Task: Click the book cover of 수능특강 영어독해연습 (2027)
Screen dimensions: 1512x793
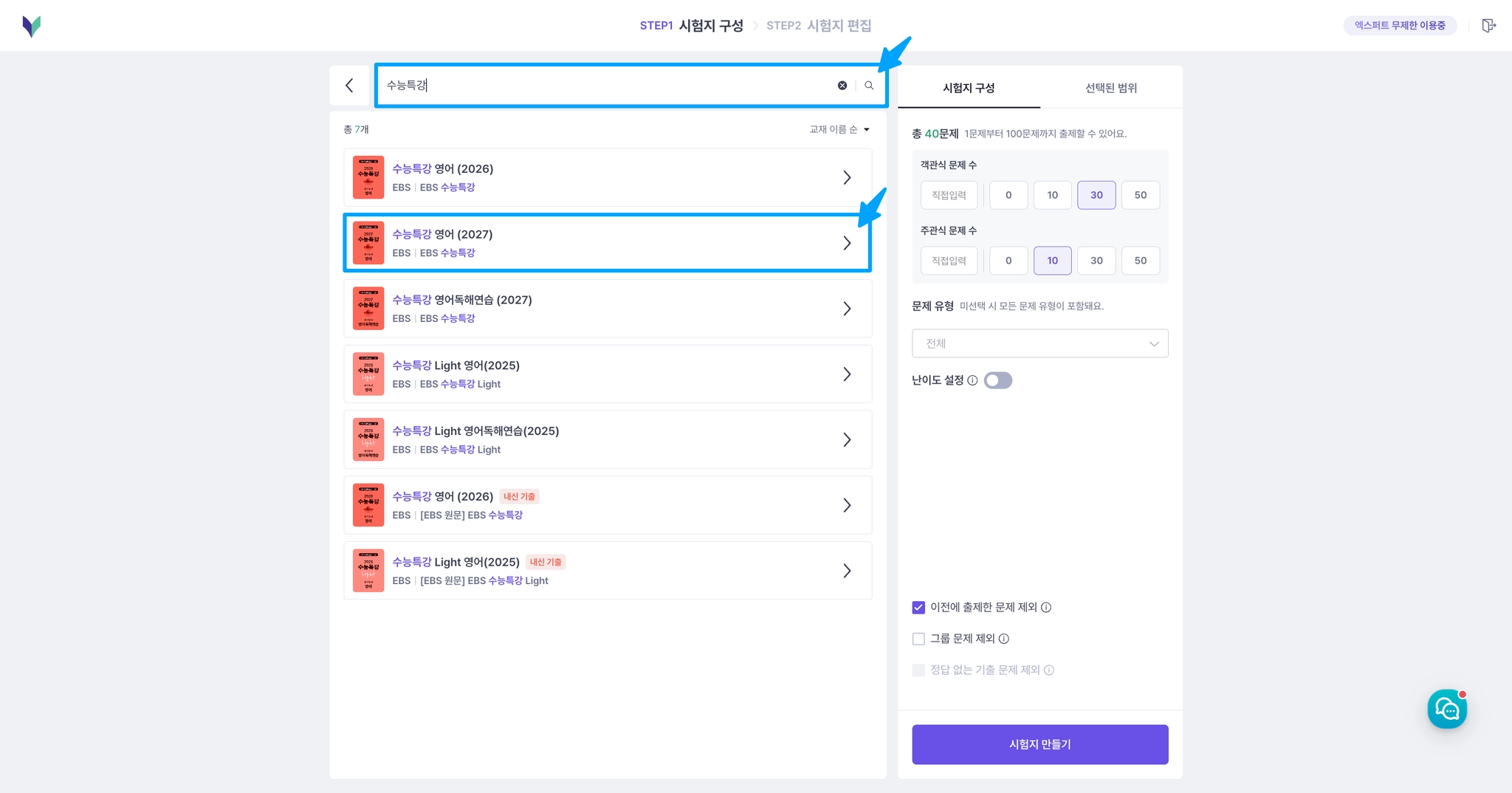Action: (368, 309)
